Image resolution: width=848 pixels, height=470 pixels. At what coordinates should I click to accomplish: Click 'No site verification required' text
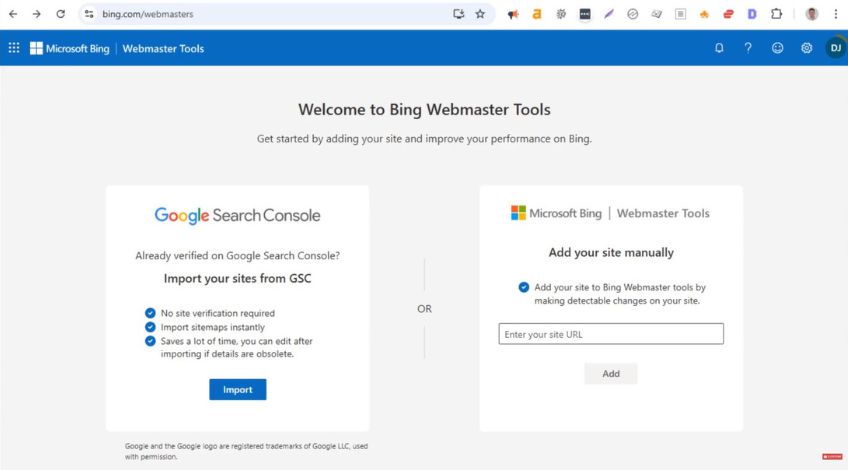pos(217,313)
